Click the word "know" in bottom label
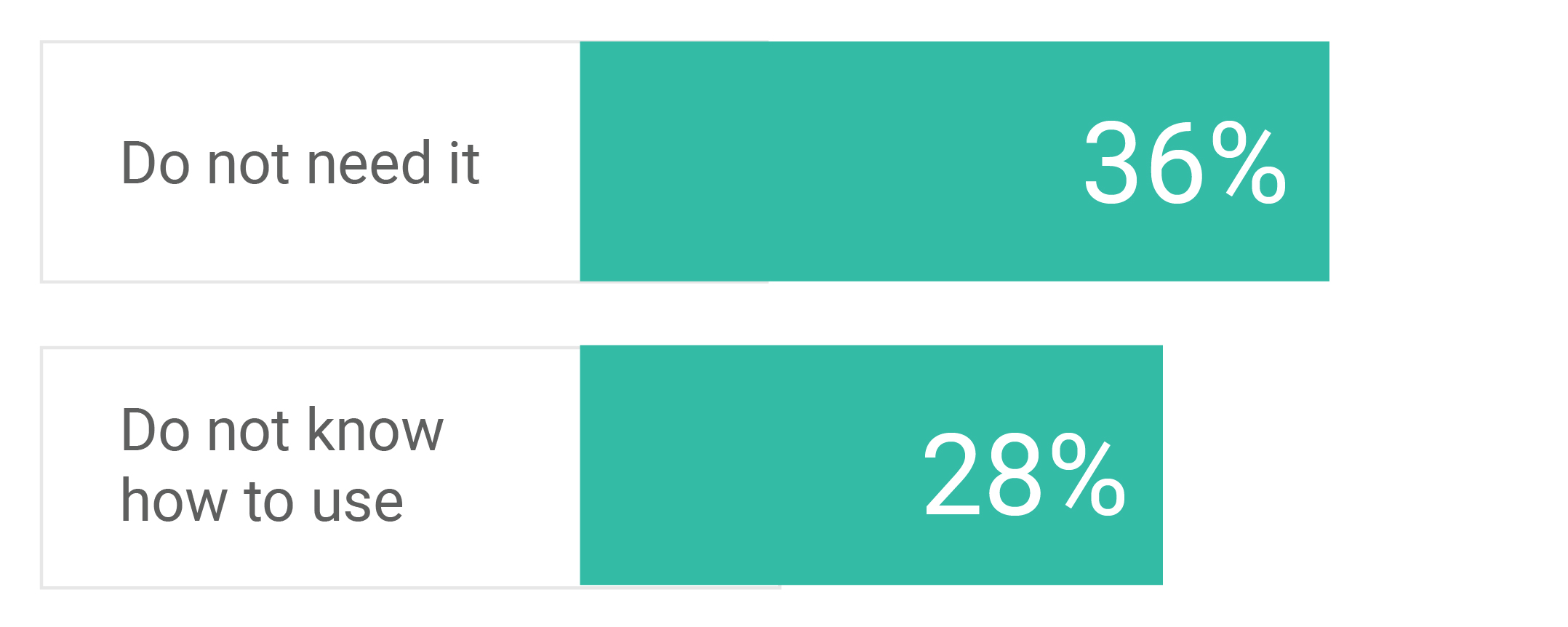The width and height of the screenshot is (1568, 627). pos(375,429)
